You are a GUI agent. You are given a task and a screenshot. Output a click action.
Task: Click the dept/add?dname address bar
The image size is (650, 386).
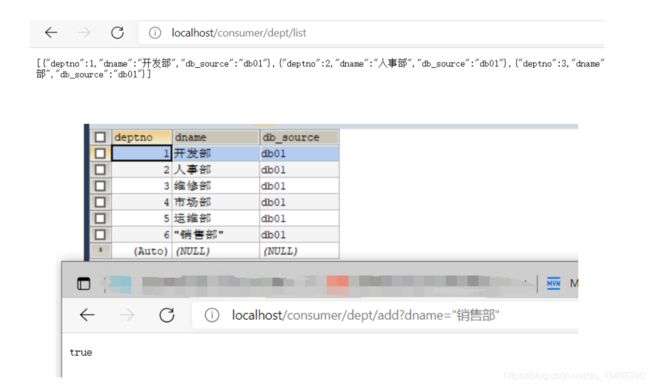pyautogui.click(x=386, y=315)
